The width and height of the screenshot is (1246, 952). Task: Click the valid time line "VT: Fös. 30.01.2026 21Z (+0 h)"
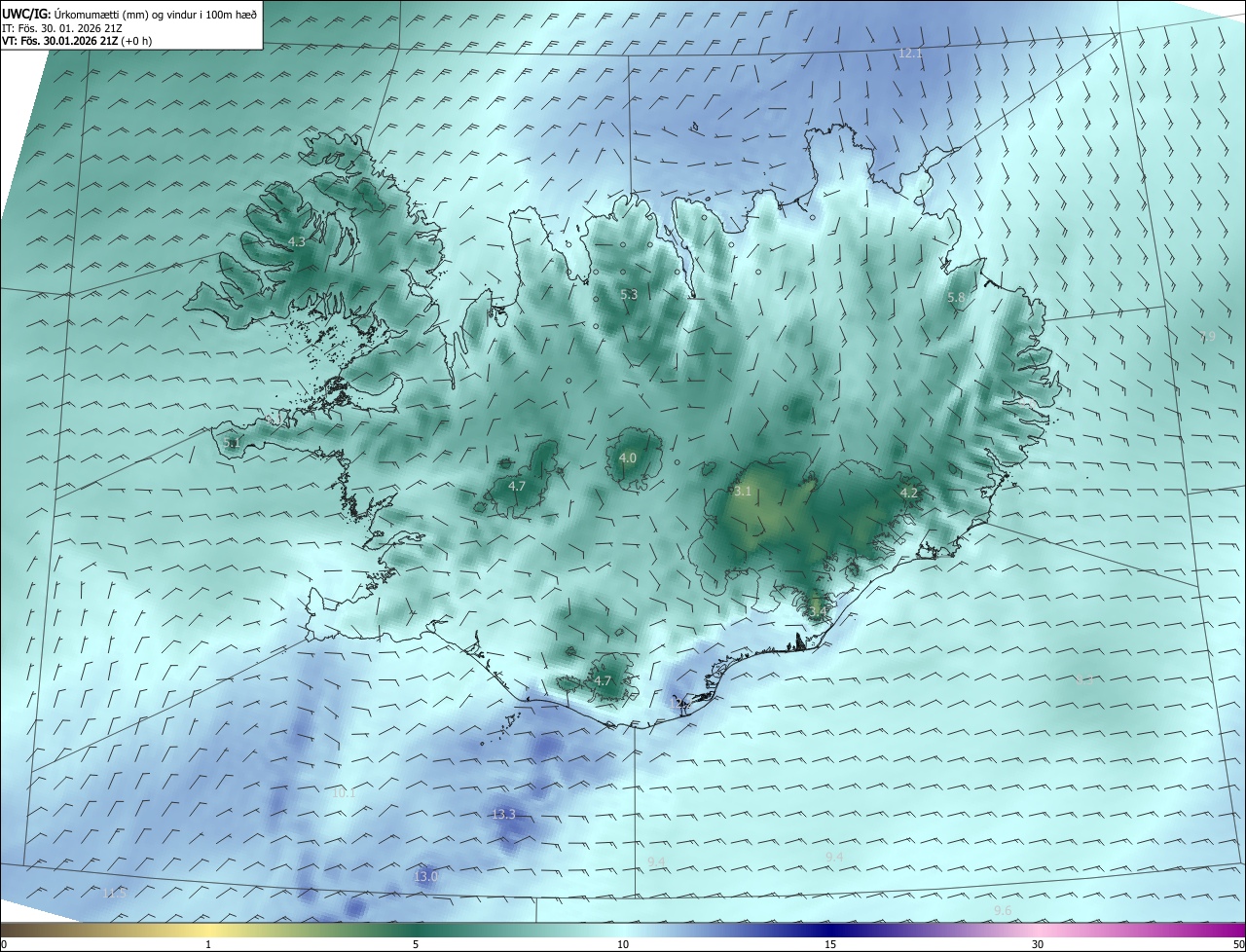pyautogui.click(x=77, y=41)
